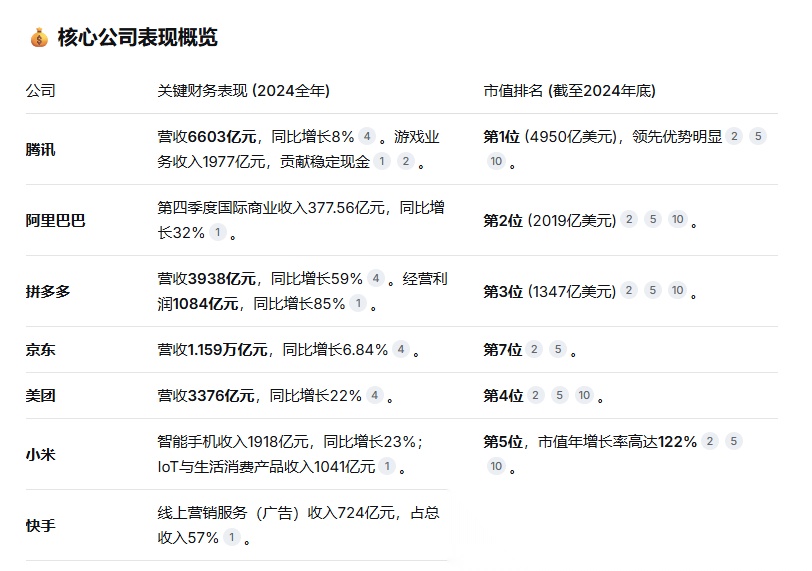Click citation 10 beside 1347亿美元

coord(678,290)
